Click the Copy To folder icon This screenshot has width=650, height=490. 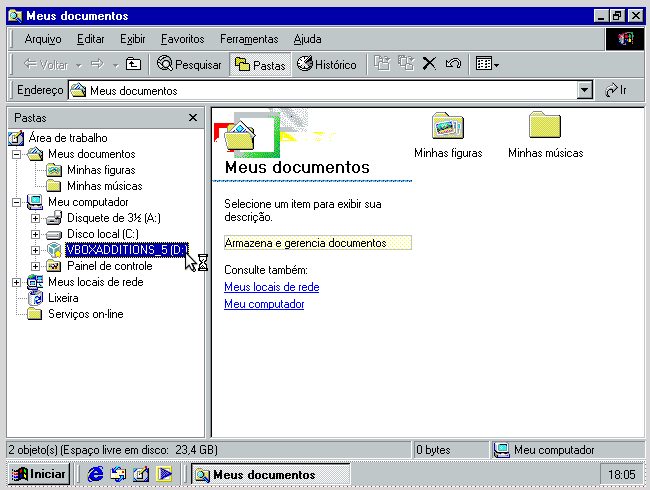406,64
